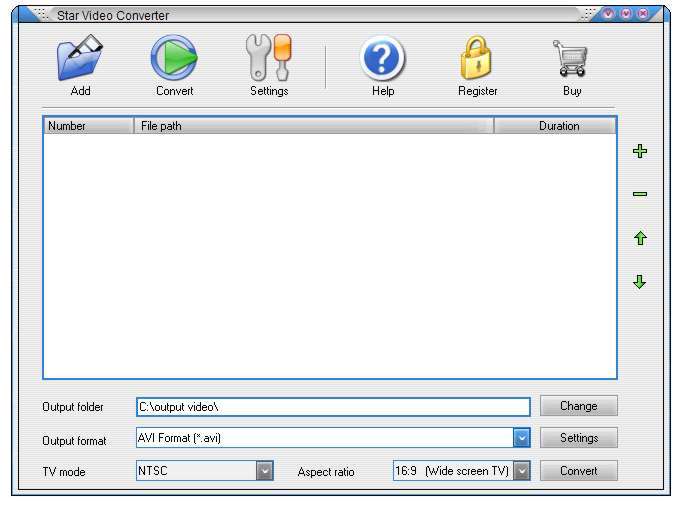The image size is (682, 505).
Task: Click the Output folder path field
Action: tap(332, 407)
